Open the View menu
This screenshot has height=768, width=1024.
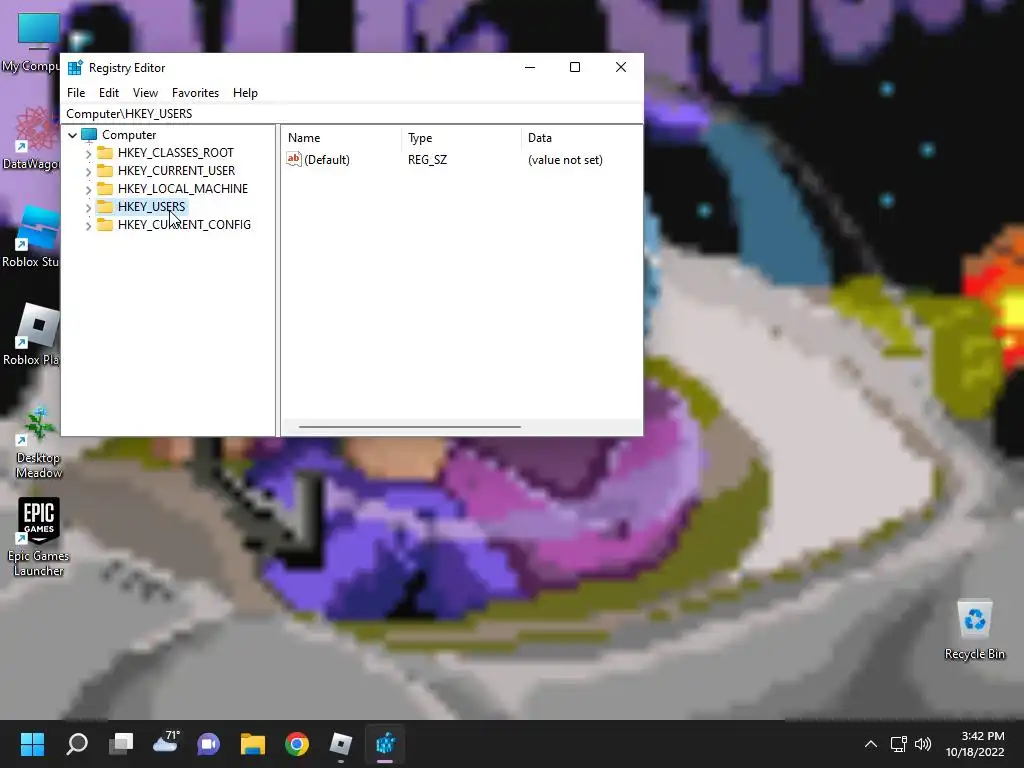tap(145, 93)
